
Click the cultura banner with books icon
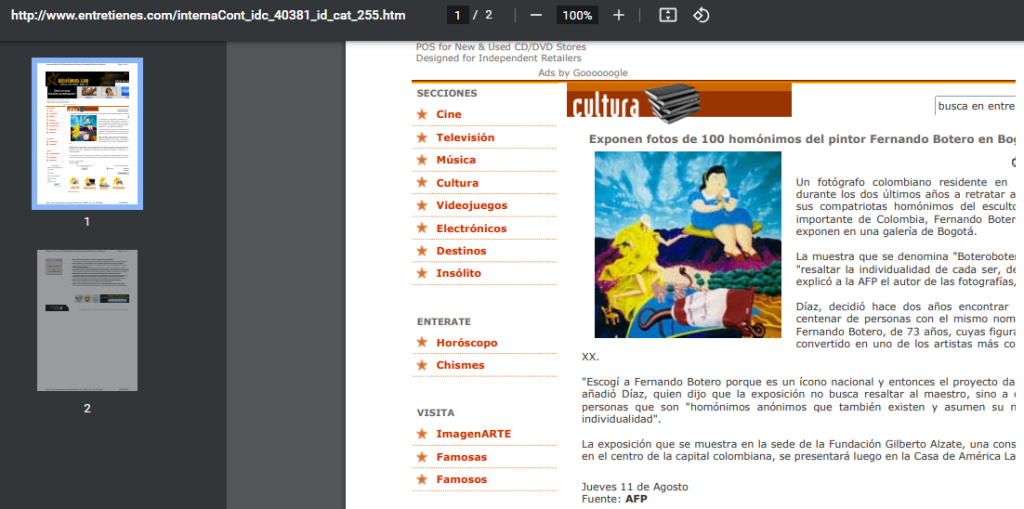678,101
